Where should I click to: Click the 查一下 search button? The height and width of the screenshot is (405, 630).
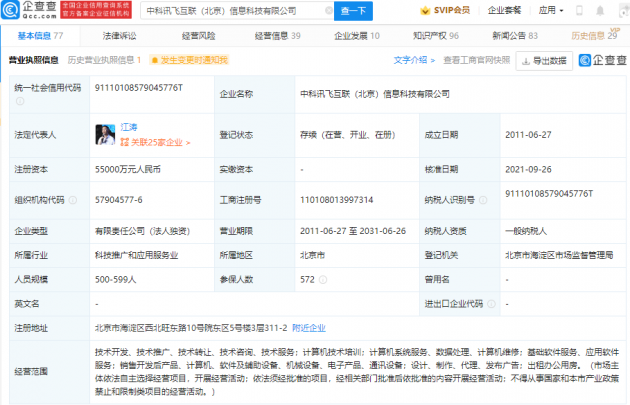coord(354,11)
